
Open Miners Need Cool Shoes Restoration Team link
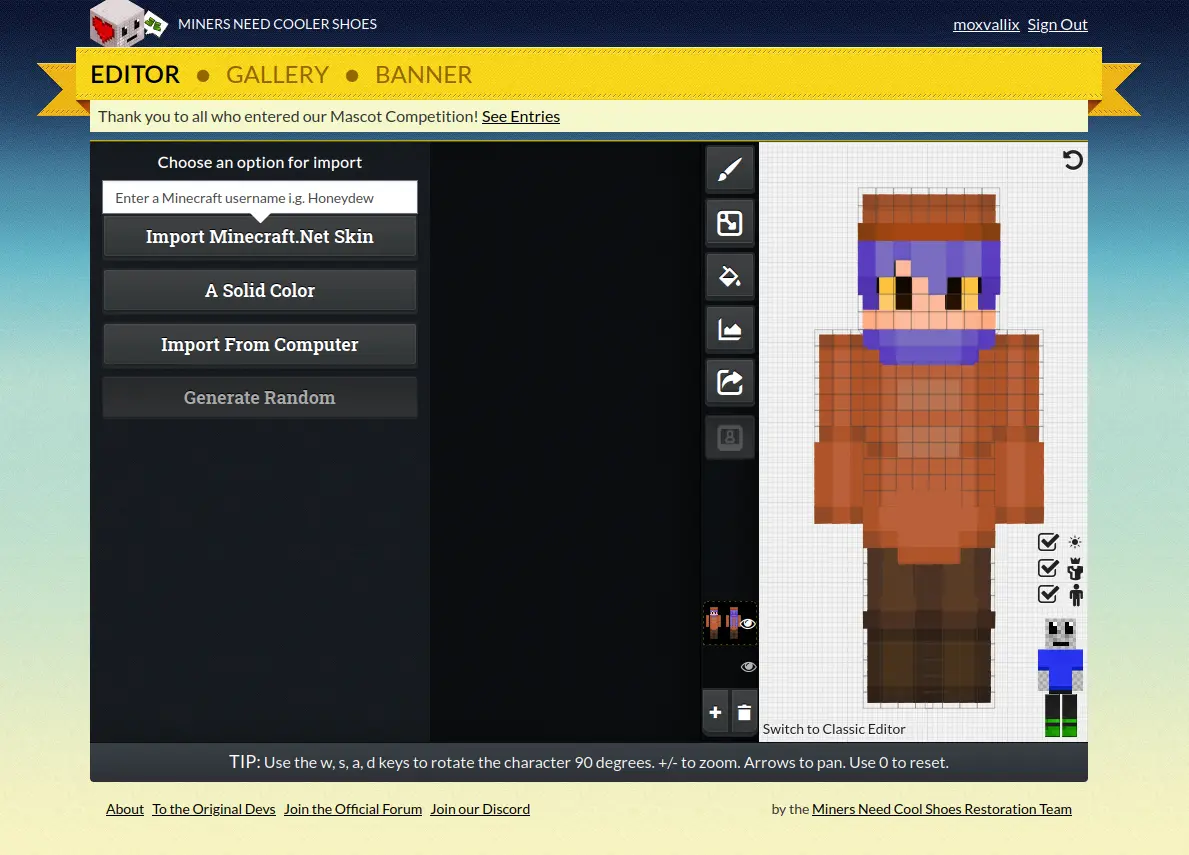pos(942,810)
